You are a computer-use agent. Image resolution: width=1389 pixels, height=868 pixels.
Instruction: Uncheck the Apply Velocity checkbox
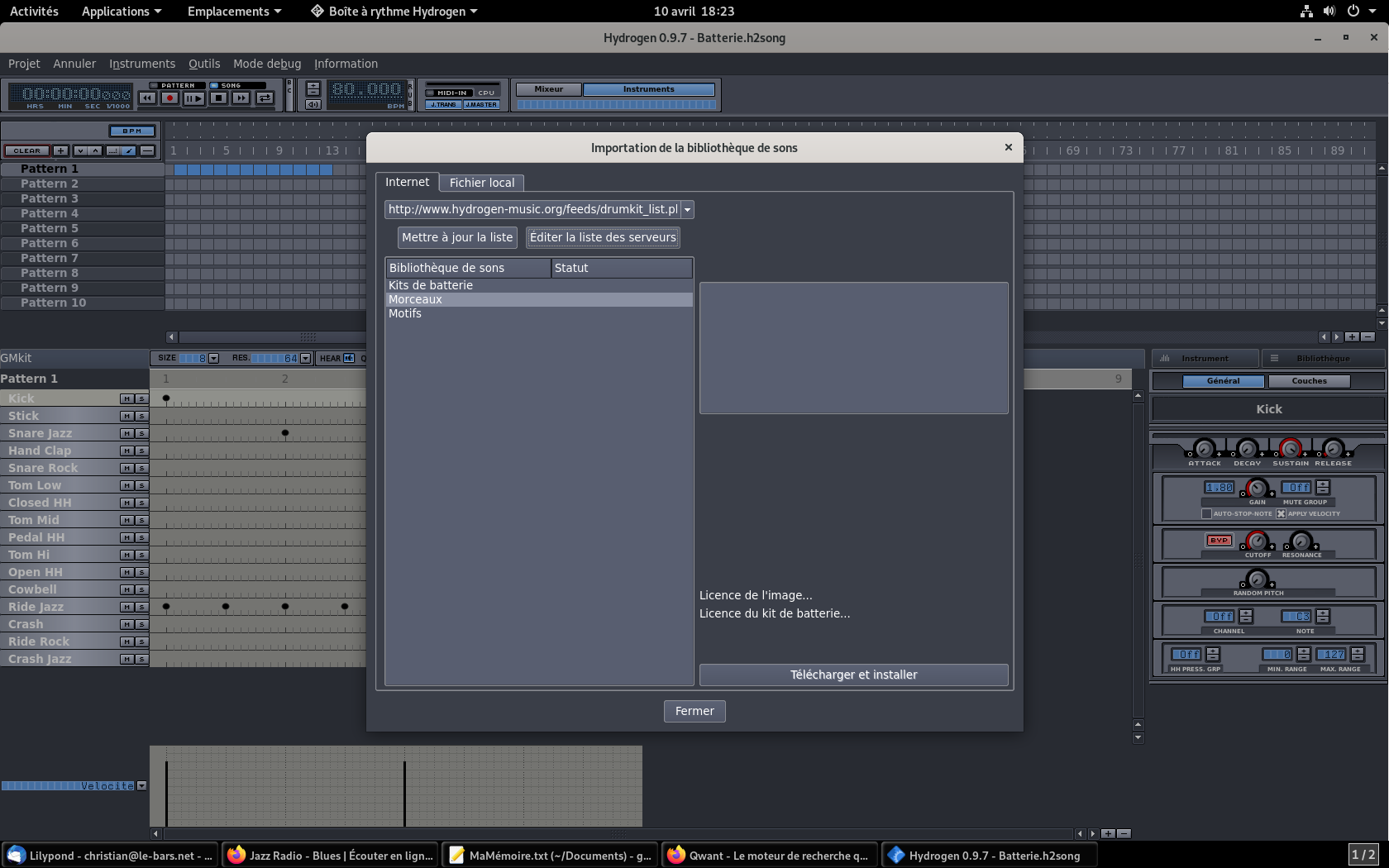[x=1281, y=514]
